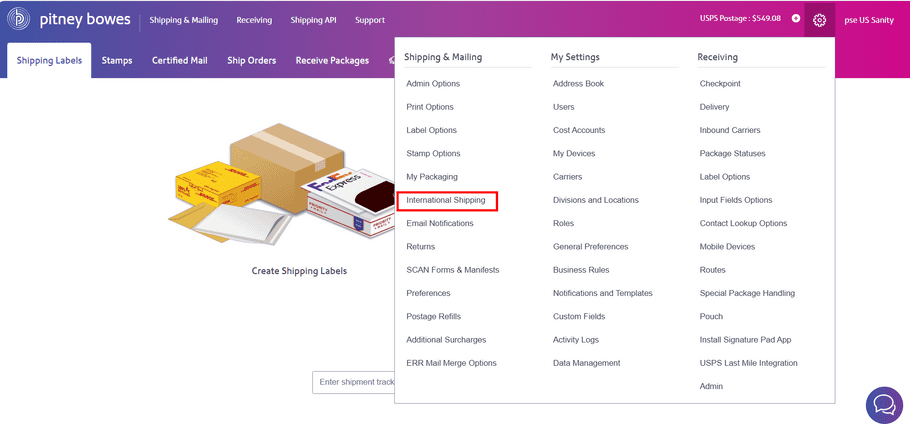Open Data Management
Image resolution: width=910 pixels, height=424 pixels.
point(587,363)
